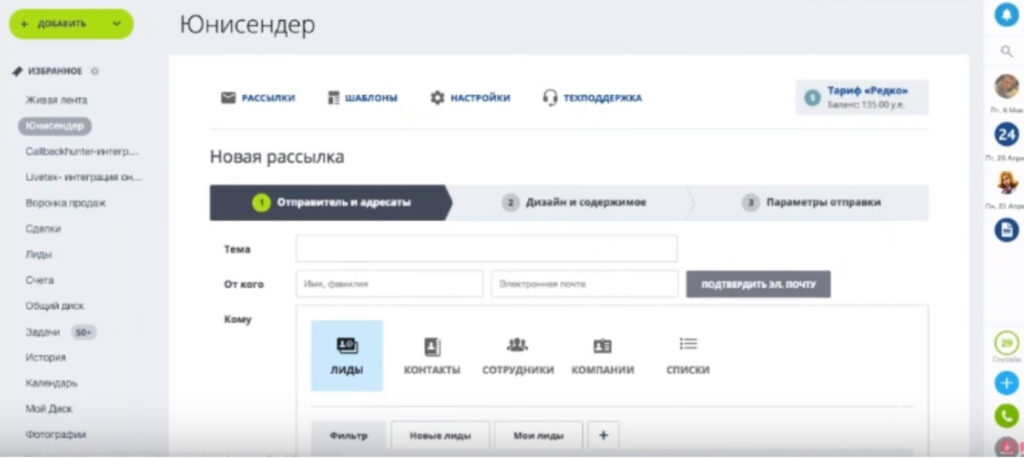
Task: Click the Имя, фамилия sender field
Action: coord(390,284)
